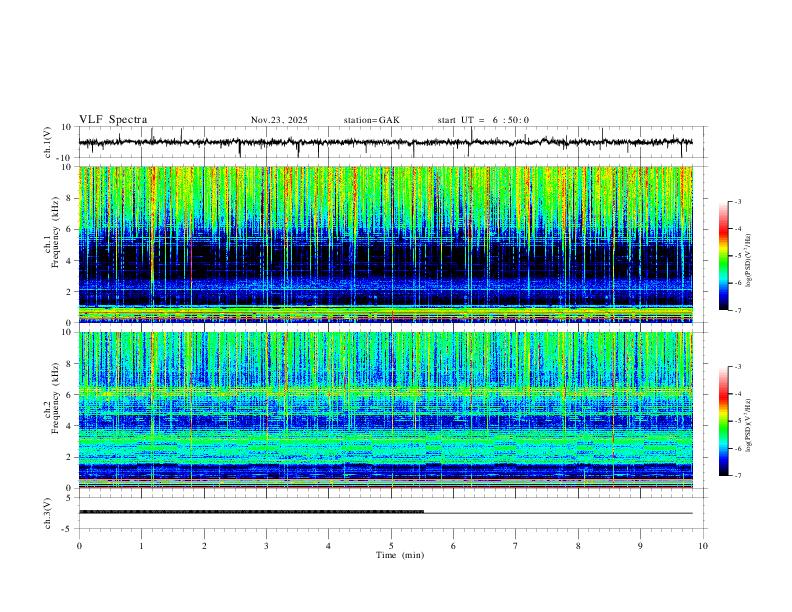
Task: Click the ch.3 signal trace line
Action: (385, 513)
